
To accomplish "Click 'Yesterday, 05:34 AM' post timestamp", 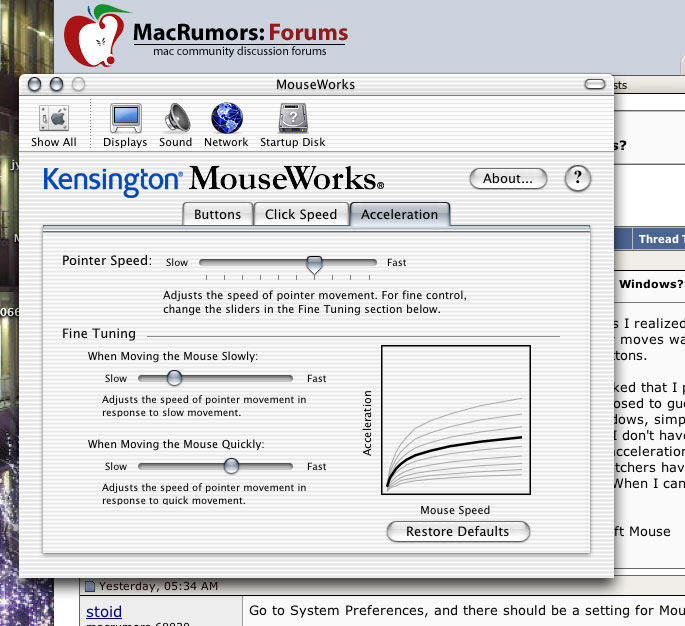I will click(158, 586).
